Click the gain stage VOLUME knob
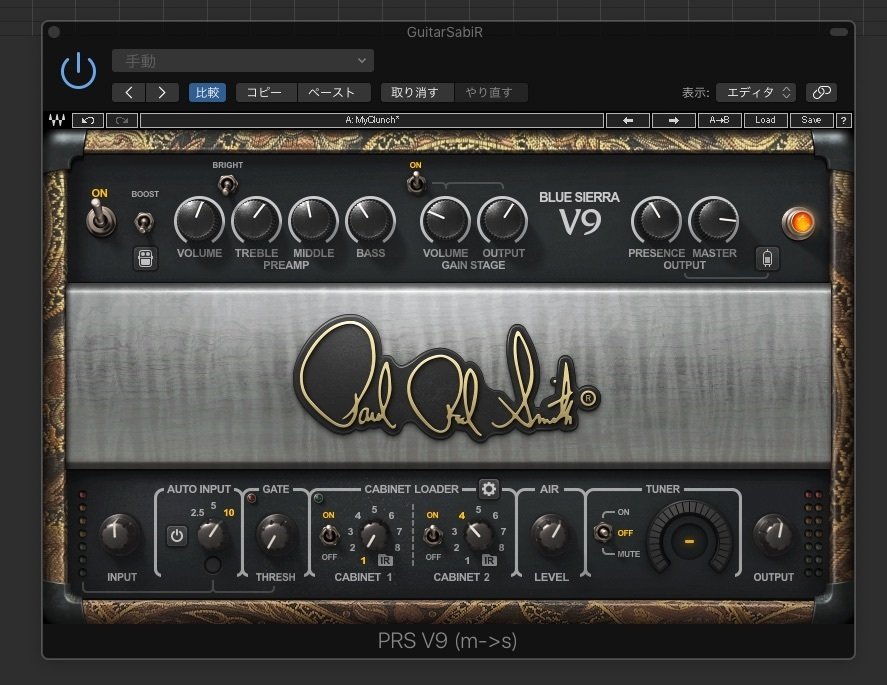The height and width of the screenshot is (685, 887). pyautogui.click(x=445, y=221)
